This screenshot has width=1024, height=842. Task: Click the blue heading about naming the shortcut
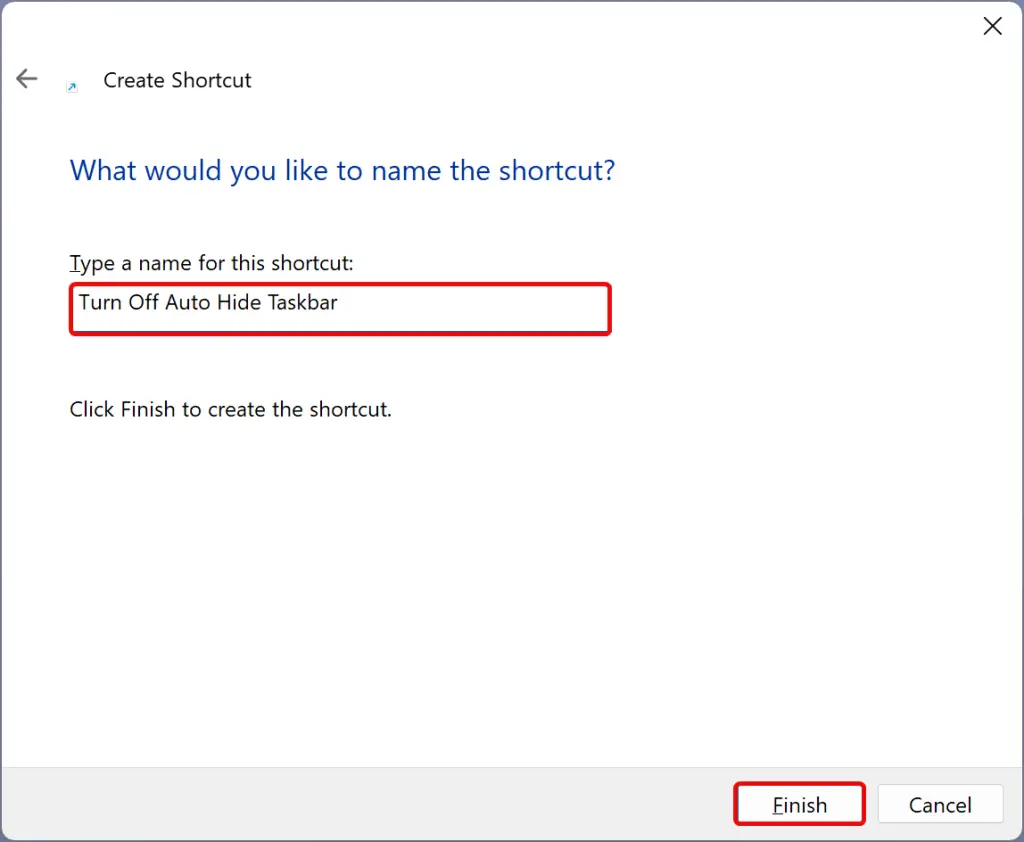click(342, 170)
